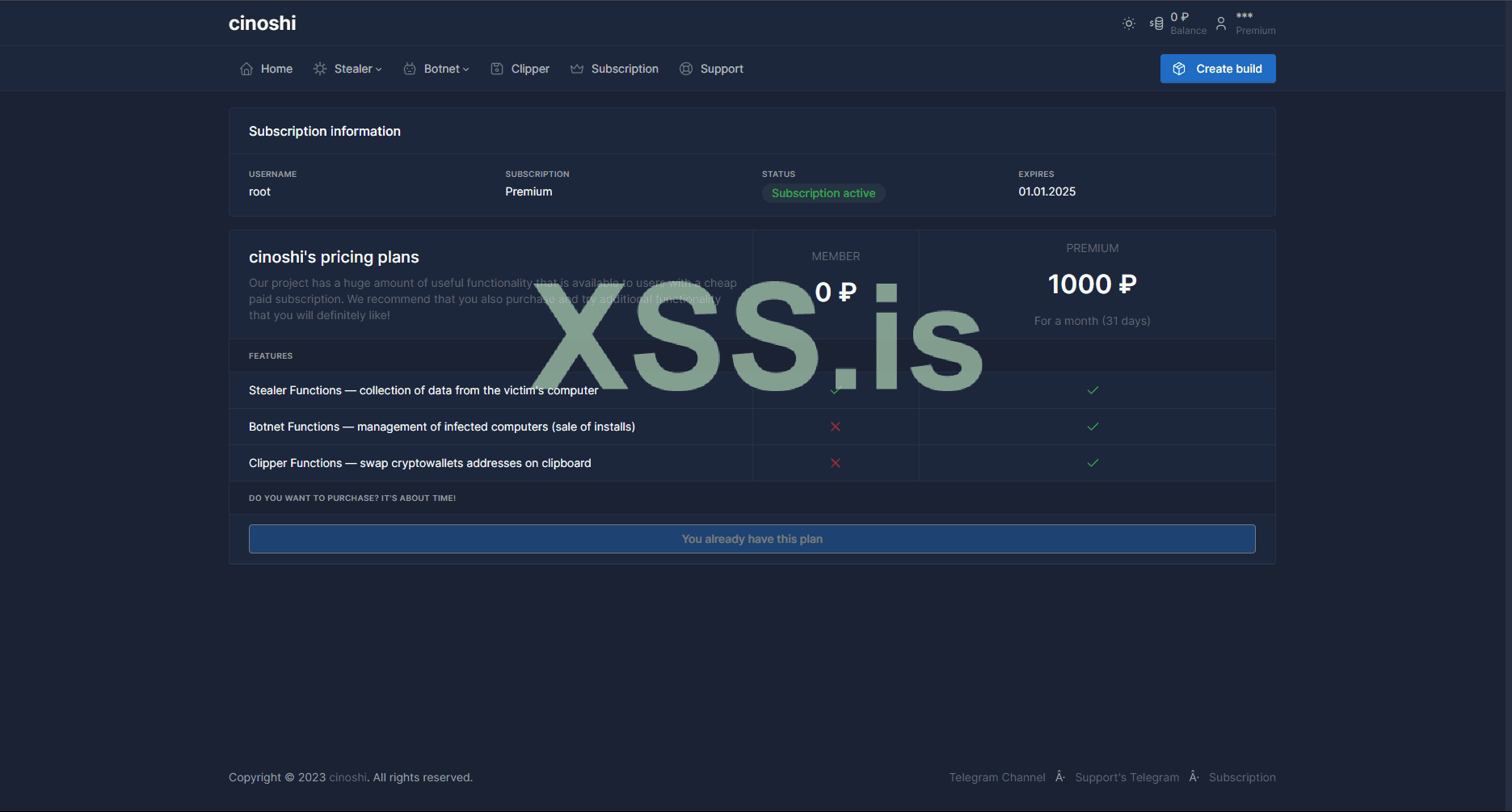
Task: Toggle the light theme sun icon
Action: click(x=1129, y=23)
